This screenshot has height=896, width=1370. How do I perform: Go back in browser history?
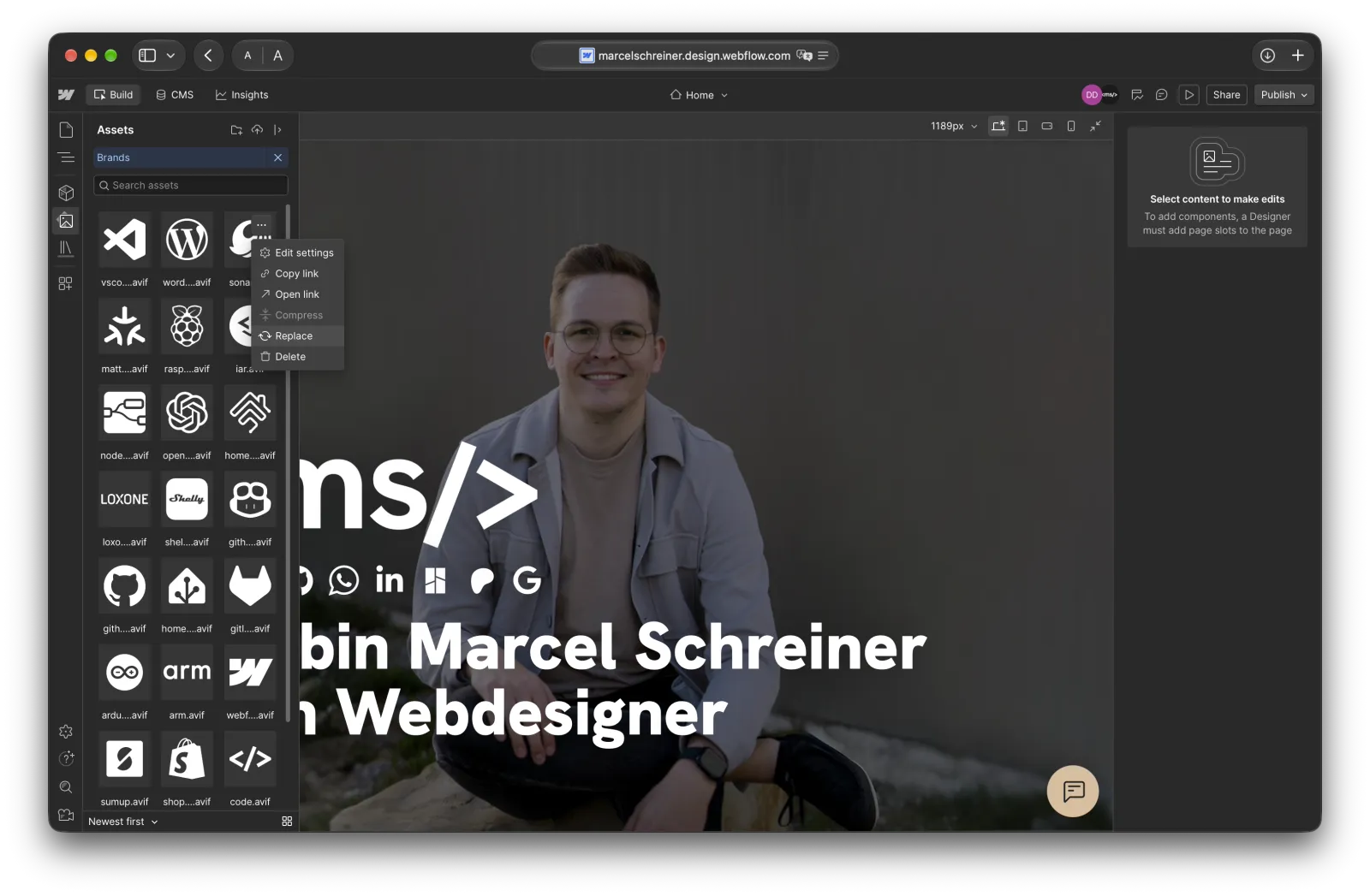click(208, 56)
